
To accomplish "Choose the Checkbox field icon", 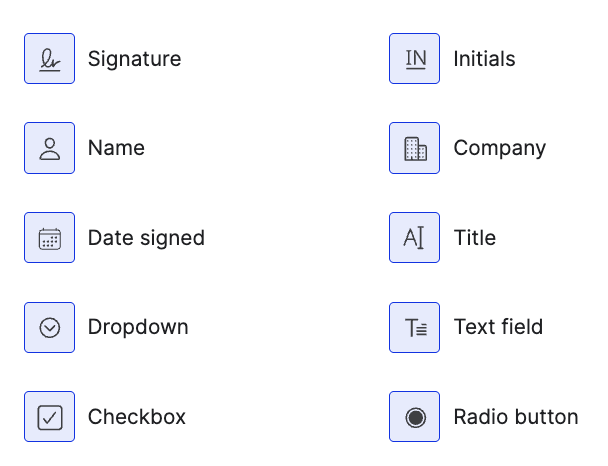I will click(50, 417).
